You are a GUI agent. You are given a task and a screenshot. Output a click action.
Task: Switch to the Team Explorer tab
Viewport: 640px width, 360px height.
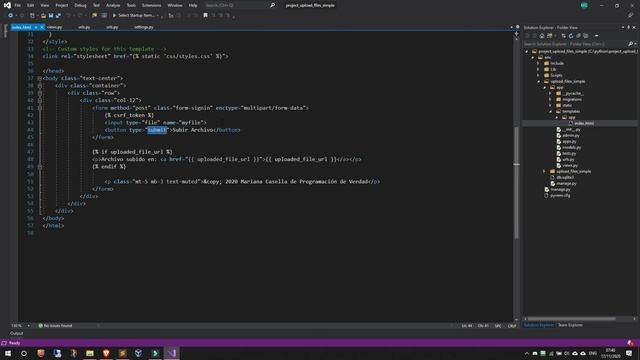pyautogui.click(x=570, y=325)
